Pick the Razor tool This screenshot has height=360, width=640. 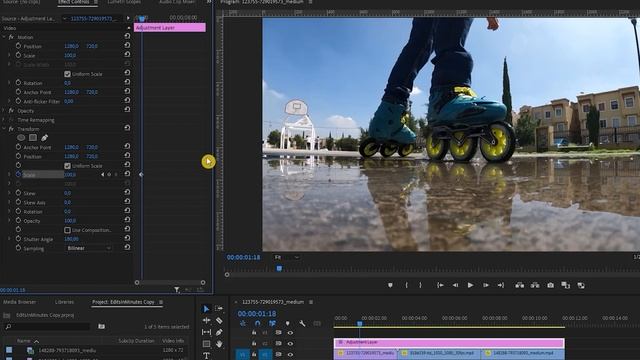point(219,321)
